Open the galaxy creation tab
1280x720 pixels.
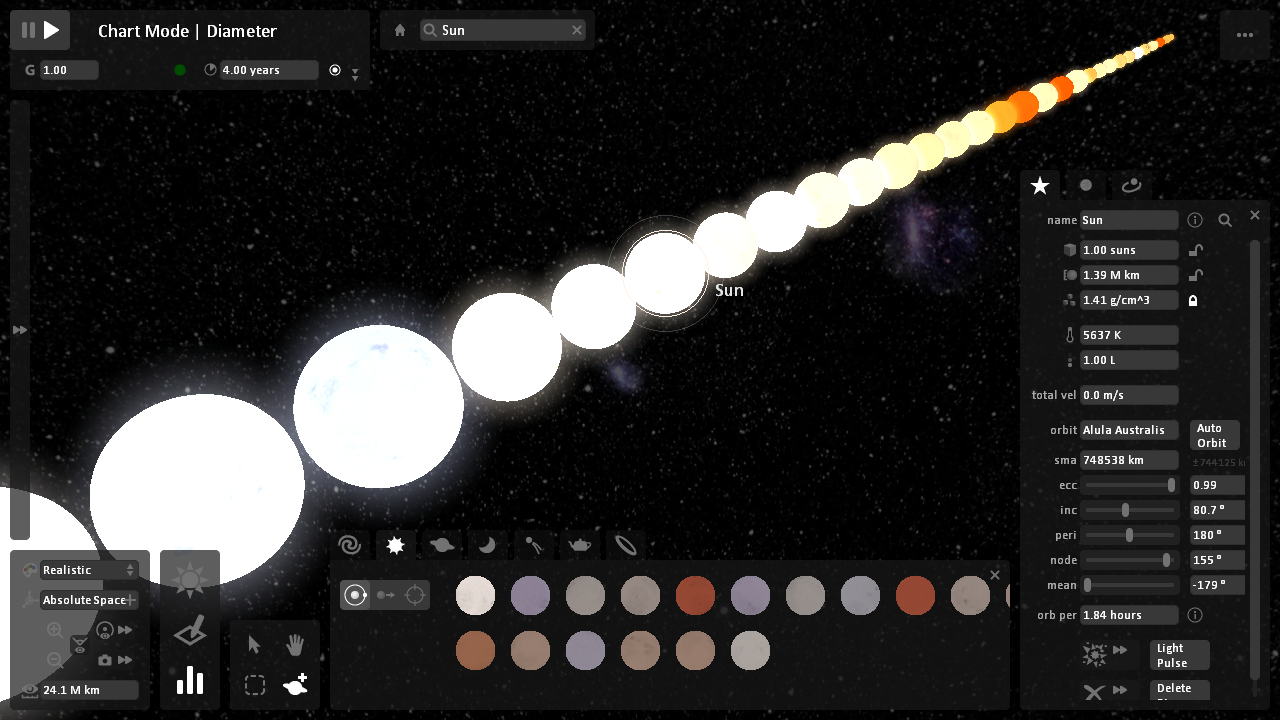tap(349, 545)
